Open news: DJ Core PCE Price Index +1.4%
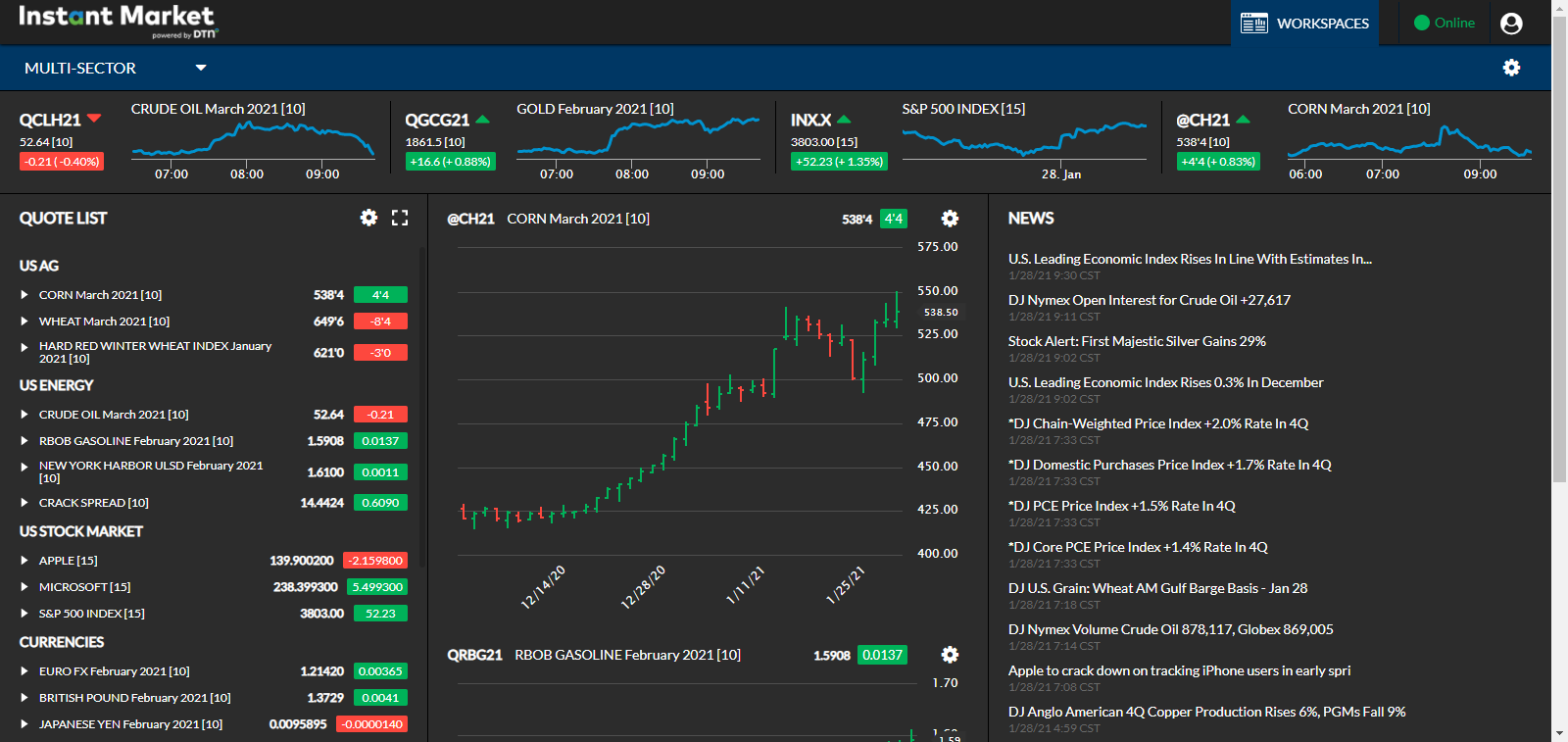 [1138, 547]
